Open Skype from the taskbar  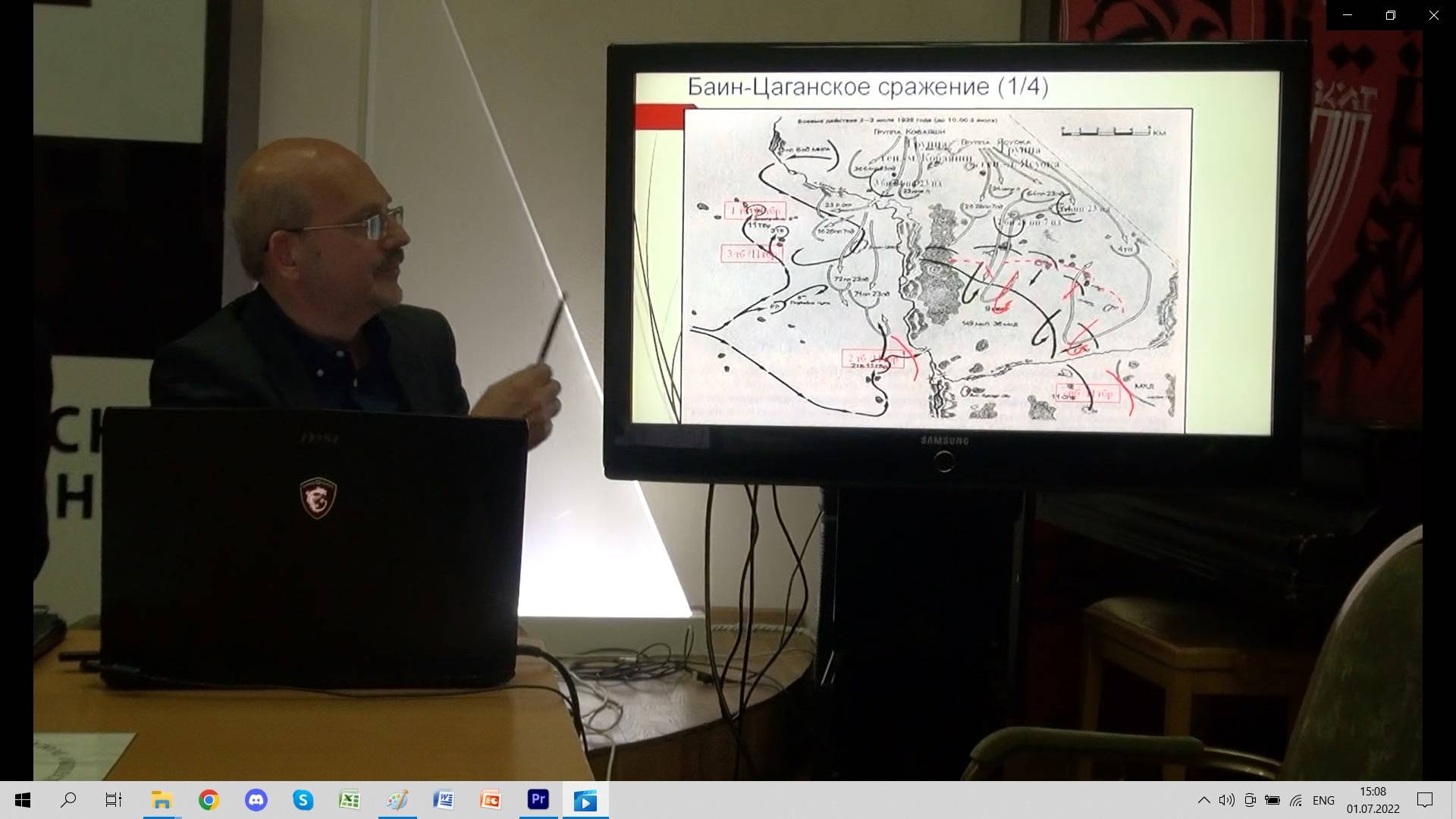303,800
